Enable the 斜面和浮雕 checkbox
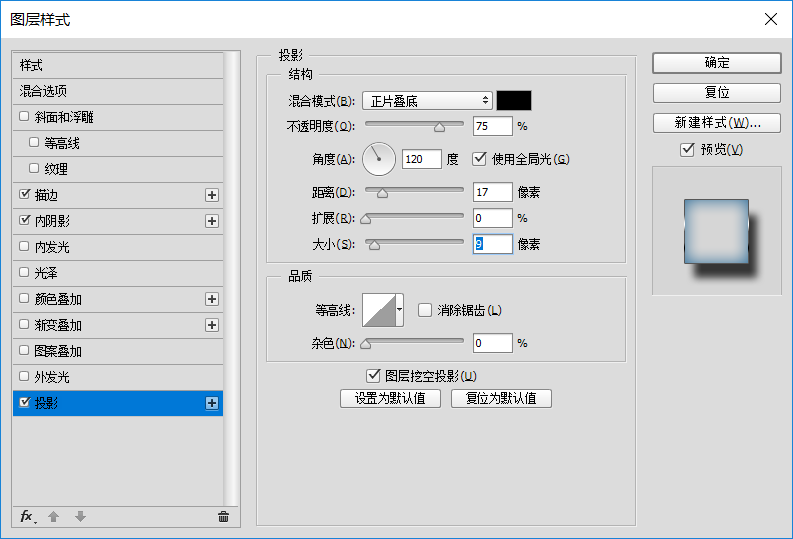Image resolution: width=793 pixels, height=539 pixels. tap(24, 116)
